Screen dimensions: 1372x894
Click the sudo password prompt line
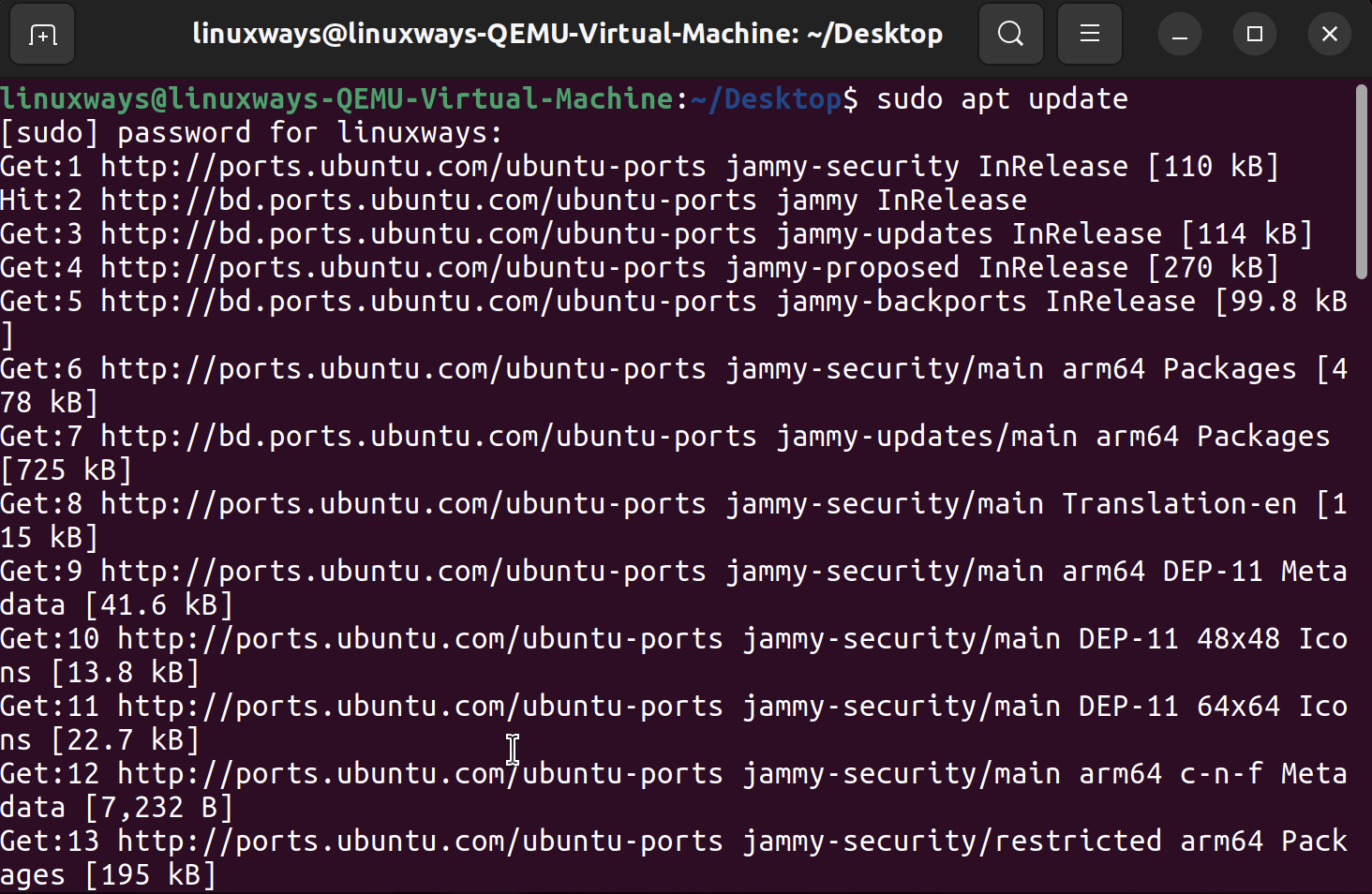click(248, 132)
